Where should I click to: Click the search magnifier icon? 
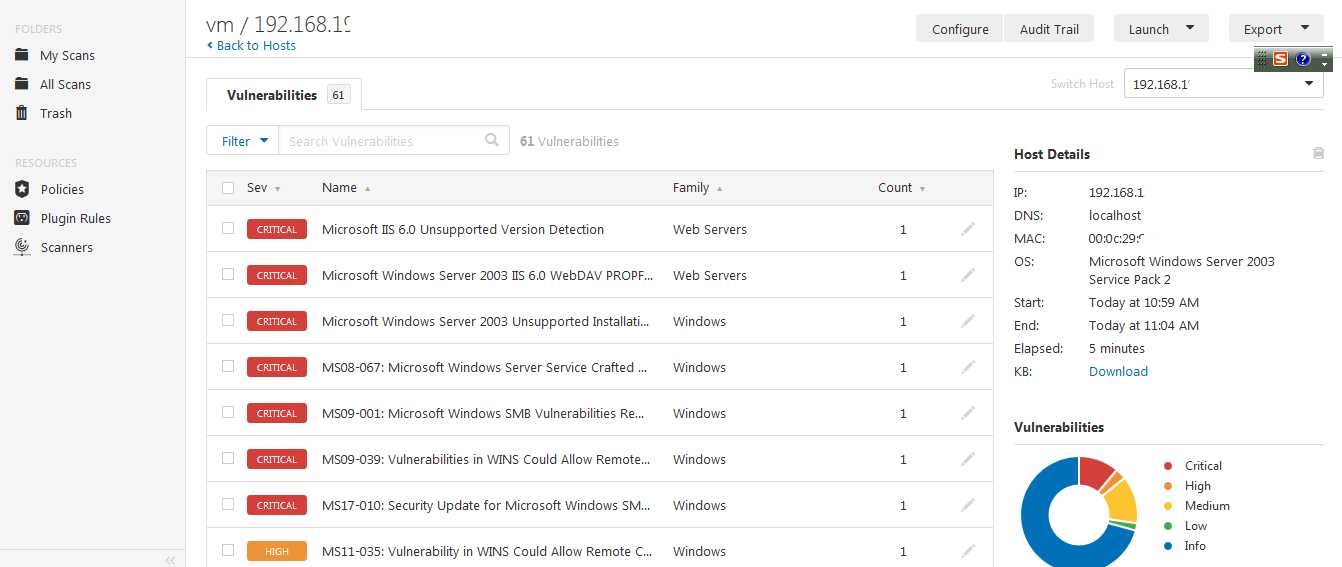coord(492,140)
